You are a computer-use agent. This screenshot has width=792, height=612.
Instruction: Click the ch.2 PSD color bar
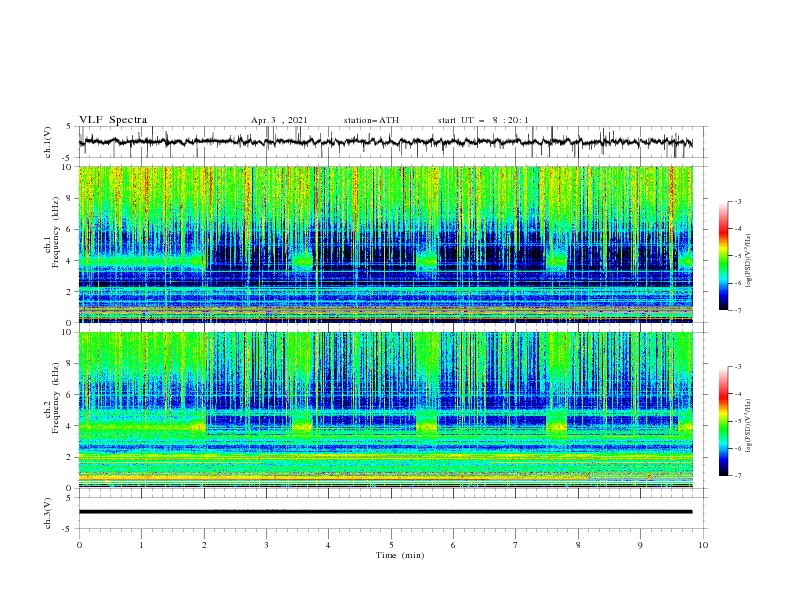pos(724,421)
